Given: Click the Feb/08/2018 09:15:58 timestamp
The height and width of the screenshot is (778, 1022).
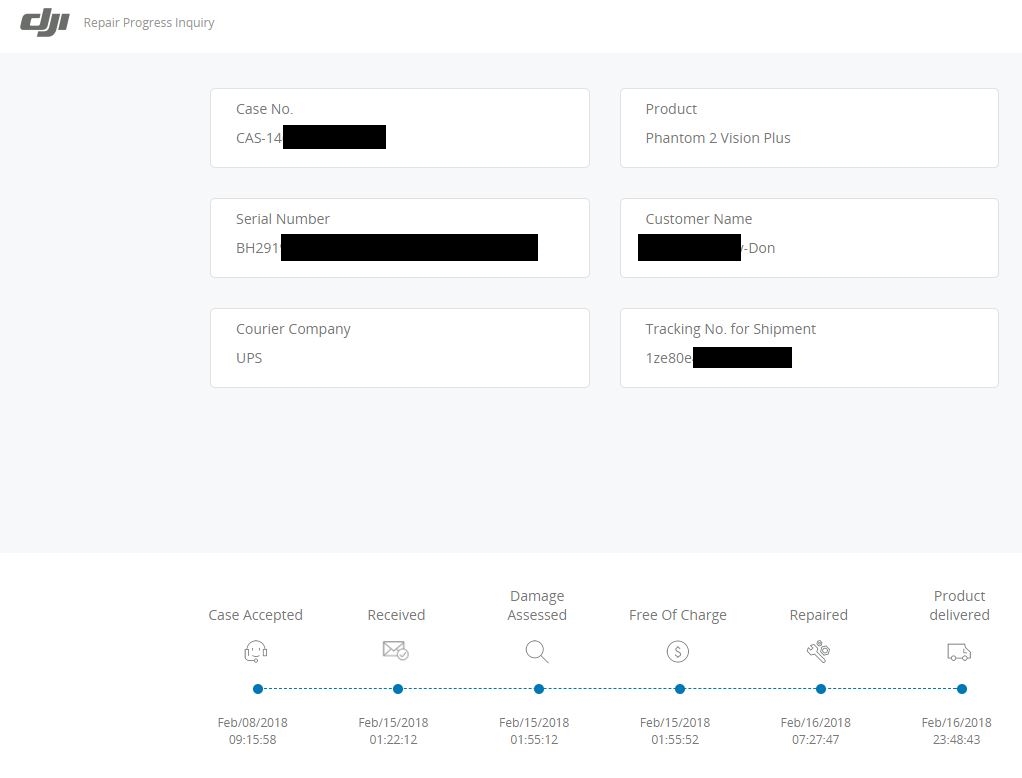Looking at the screenshot, I should coord(253,731).
